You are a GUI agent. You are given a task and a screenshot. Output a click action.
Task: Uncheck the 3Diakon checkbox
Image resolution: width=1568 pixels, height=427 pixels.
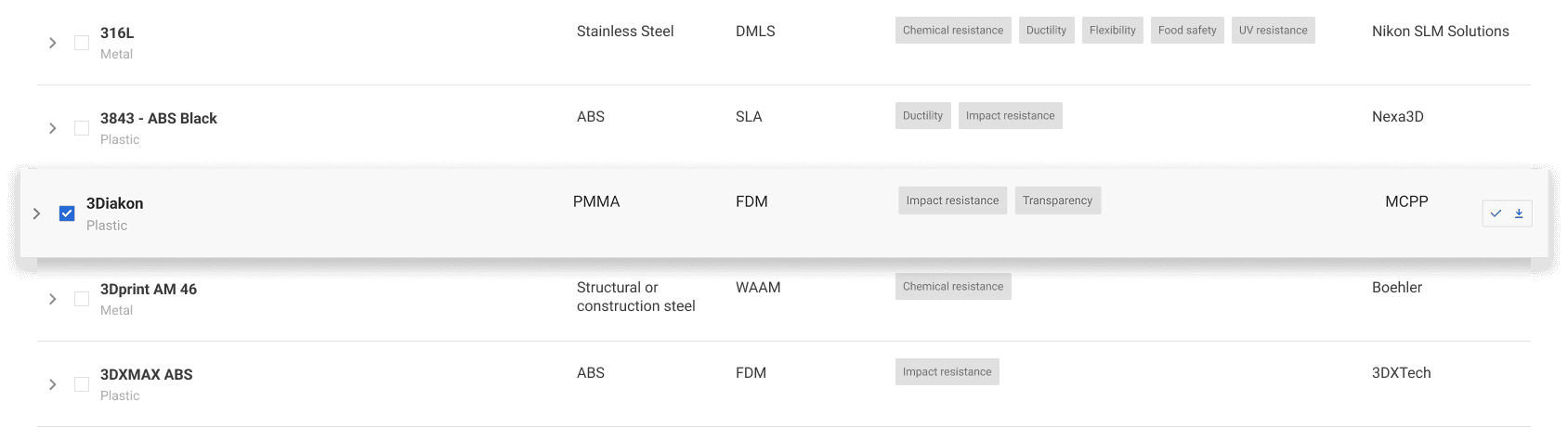[x=67, y=213]
